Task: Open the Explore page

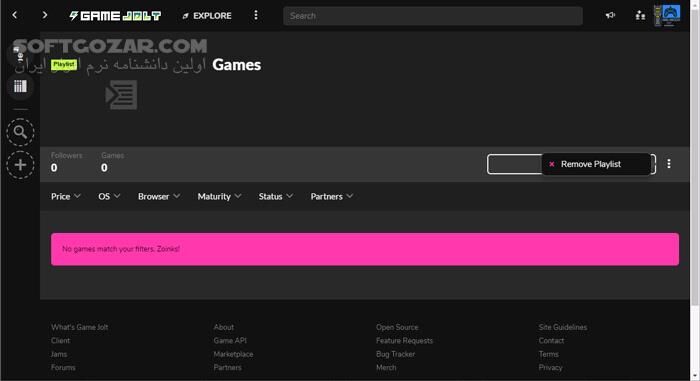Action: click(207, 16)
